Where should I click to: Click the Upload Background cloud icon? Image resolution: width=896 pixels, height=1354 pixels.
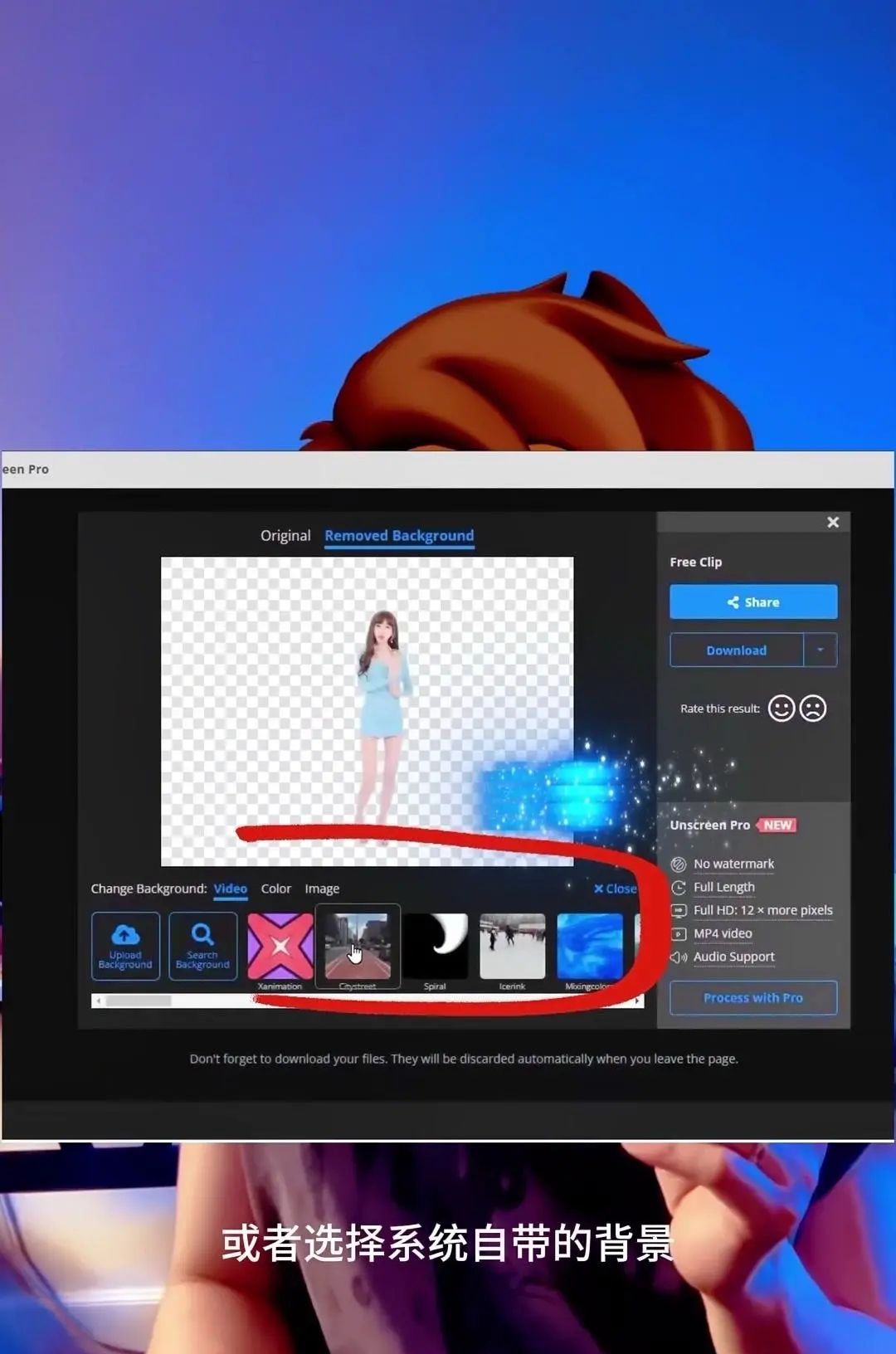point(125,936)
